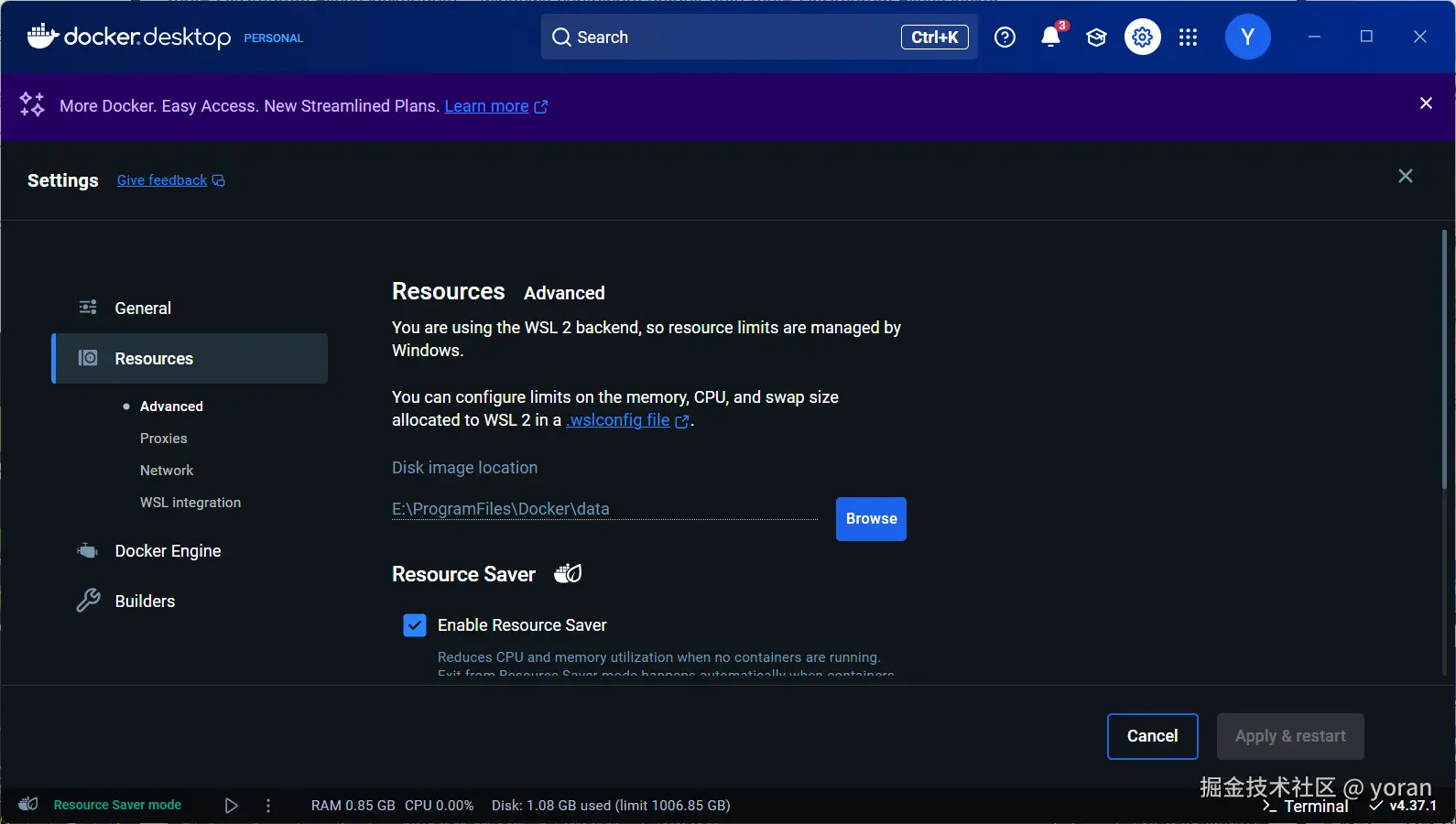
Task: Open the Docker Engine settings section
Action: pos(190,551)
